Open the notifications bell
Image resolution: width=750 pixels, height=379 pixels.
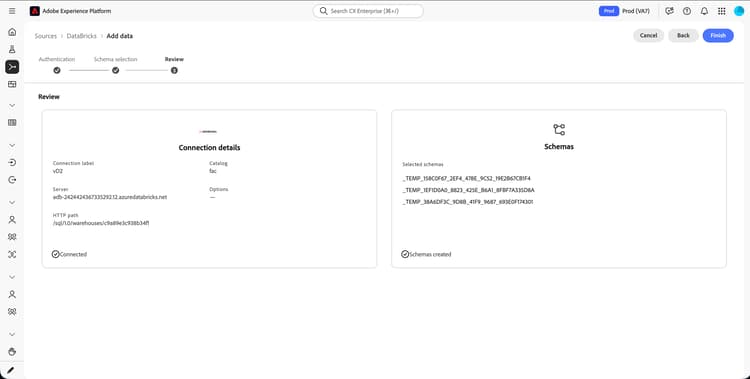click(x=704, y=11)
